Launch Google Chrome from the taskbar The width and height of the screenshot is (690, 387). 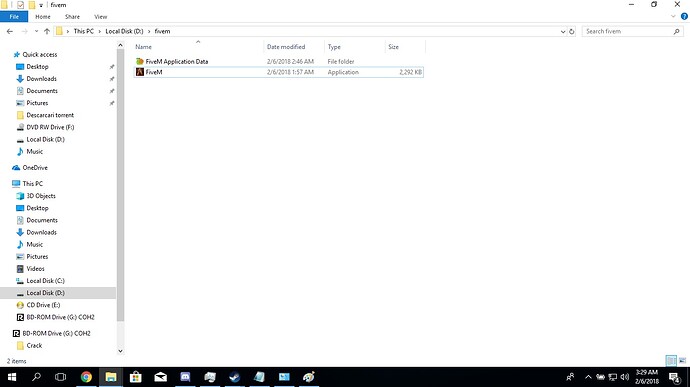(86, 377)
